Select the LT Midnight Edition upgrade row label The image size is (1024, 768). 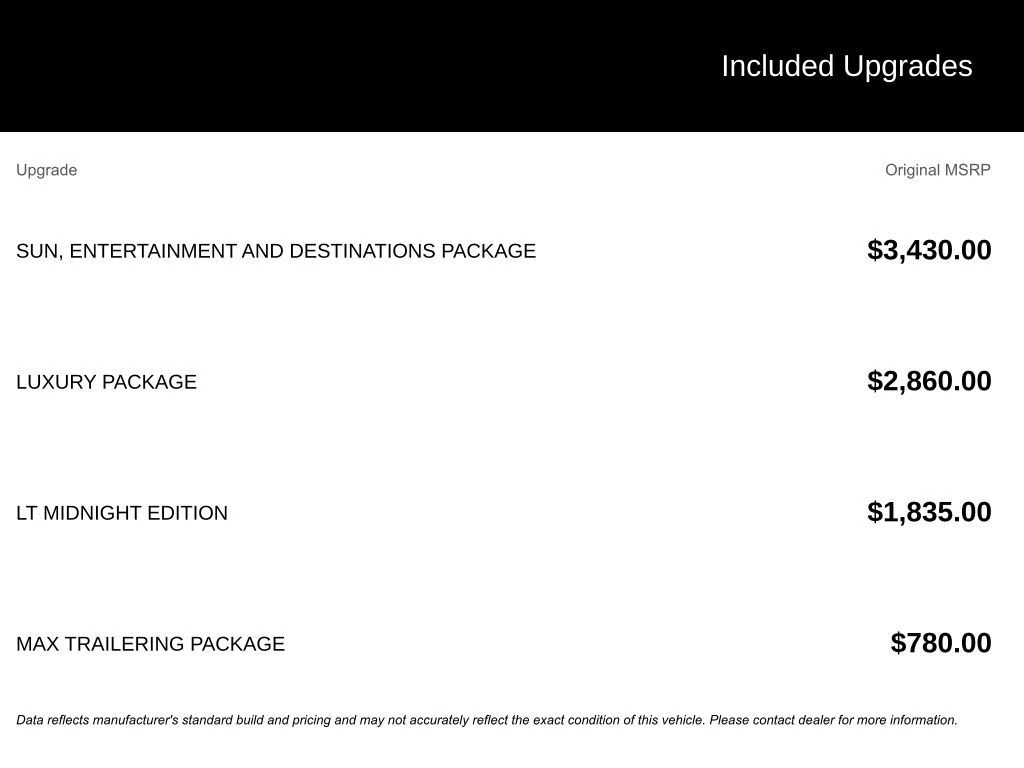pyautogui.click(x=122, y=513)
